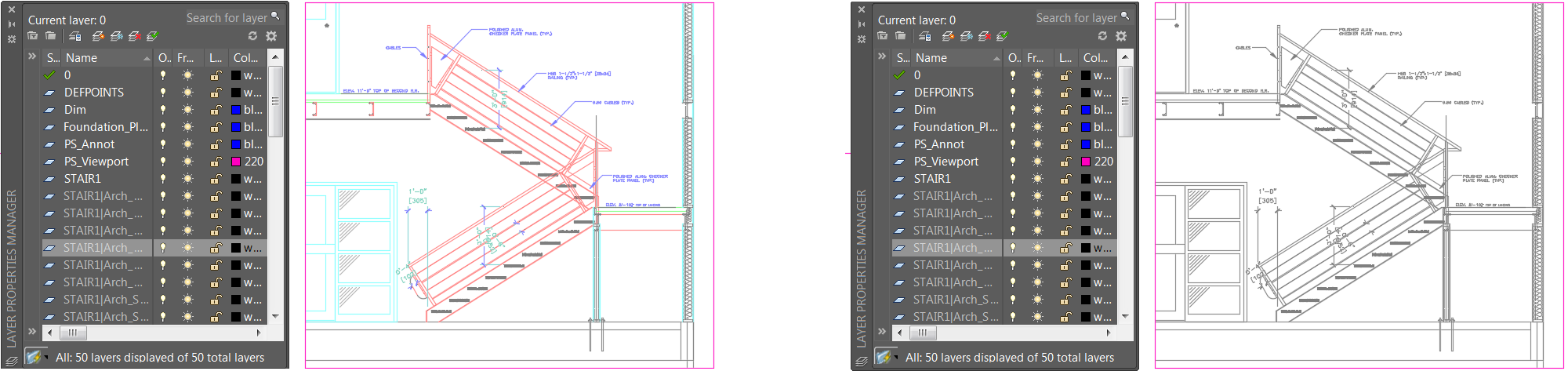
Task: Select the STAIR1 layer row in left panel
Action: [x=154, y=179]
